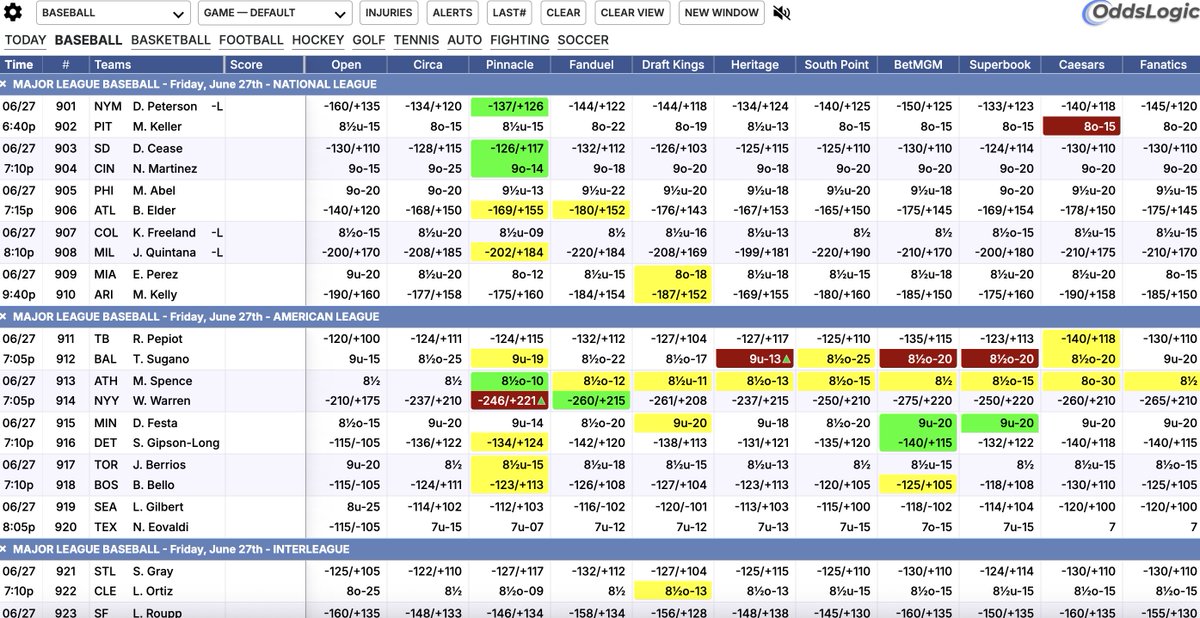
Task: Click team NYM in row 901
Action: click(x=107, y=106)
